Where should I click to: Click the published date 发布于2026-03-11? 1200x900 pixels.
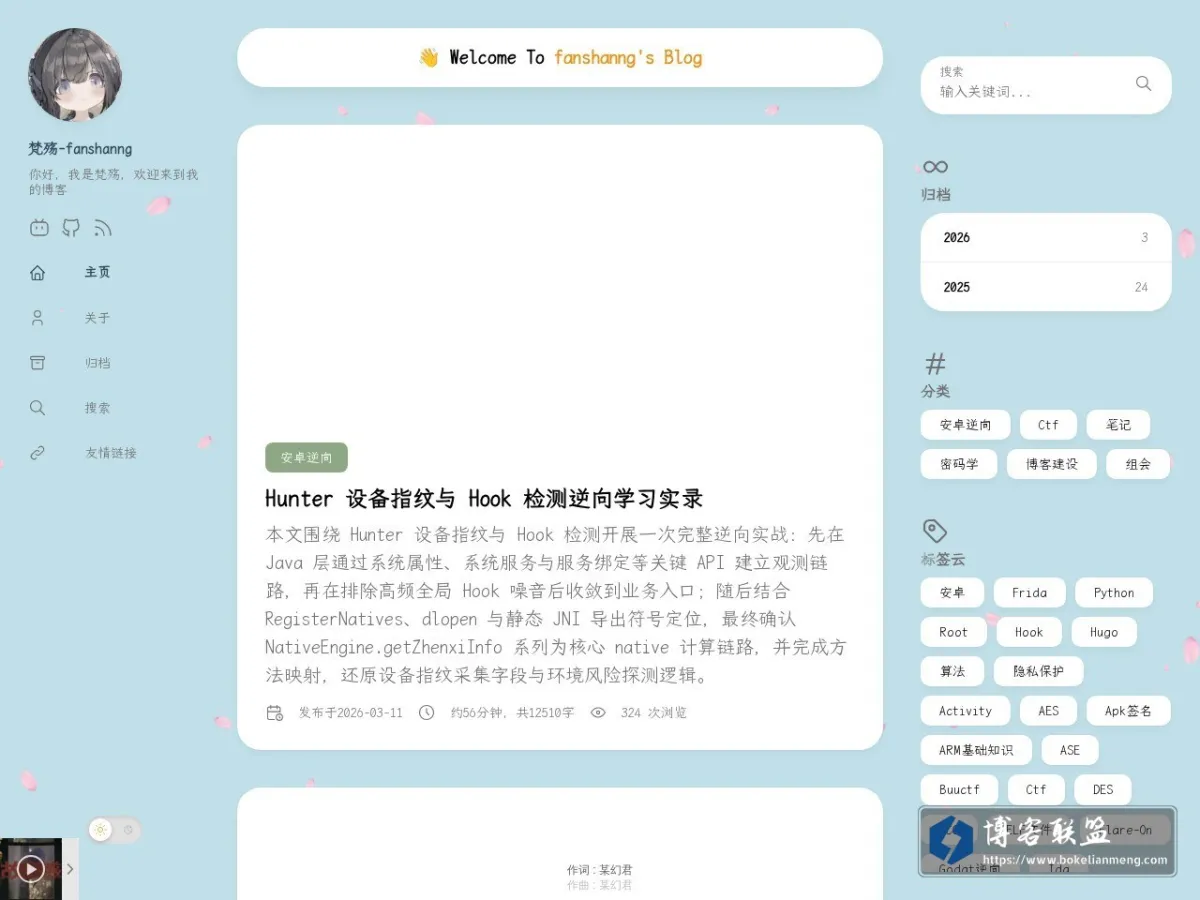[350, 713]
